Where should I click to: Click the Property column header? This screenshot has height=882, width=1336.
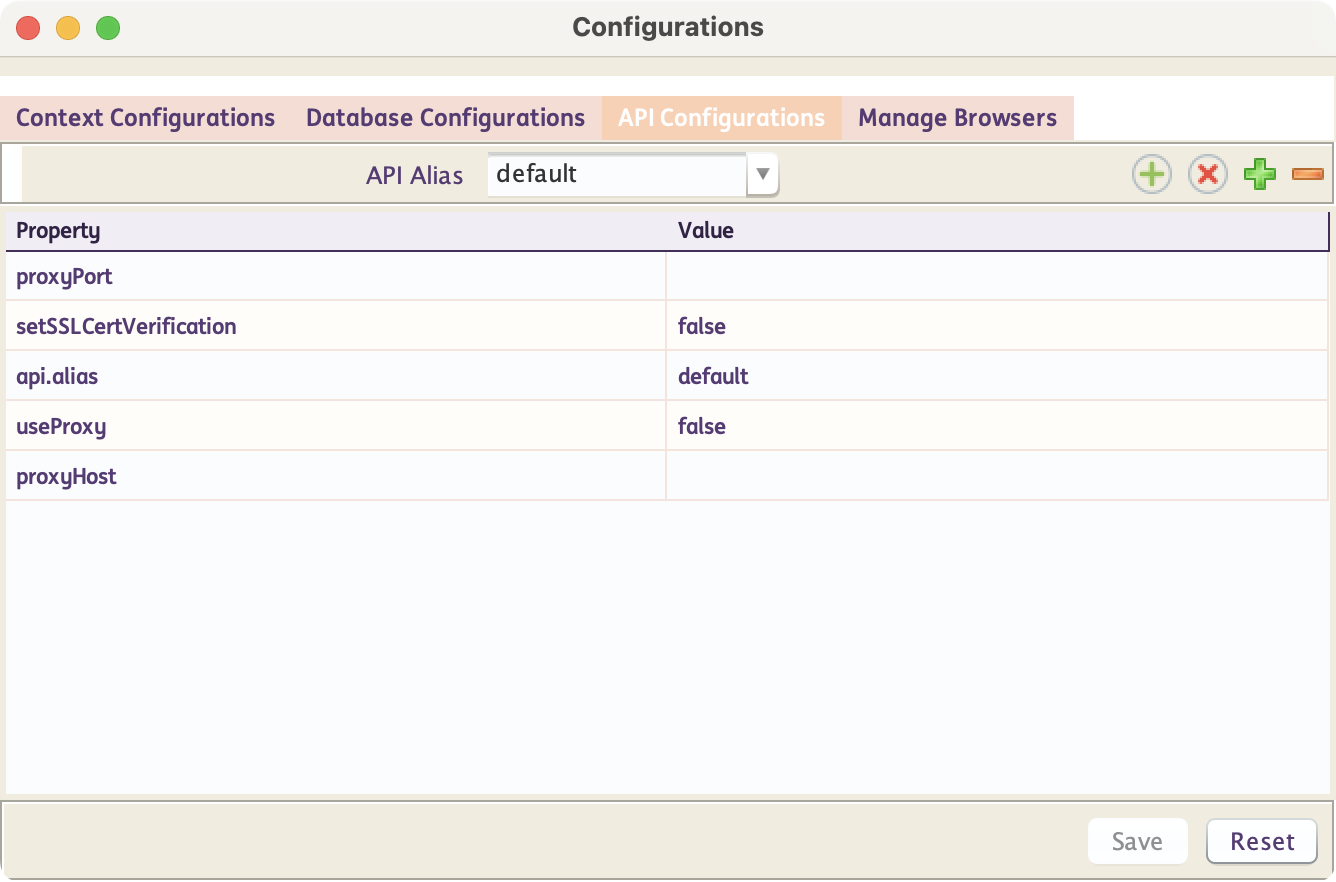[x=58, y=231]
